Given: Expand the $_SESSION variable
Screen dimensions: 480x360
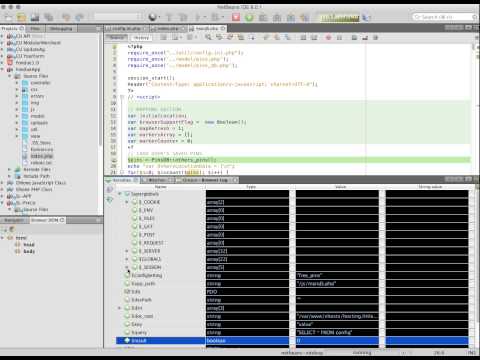Looking at the screenshot, I should (127, 267).
